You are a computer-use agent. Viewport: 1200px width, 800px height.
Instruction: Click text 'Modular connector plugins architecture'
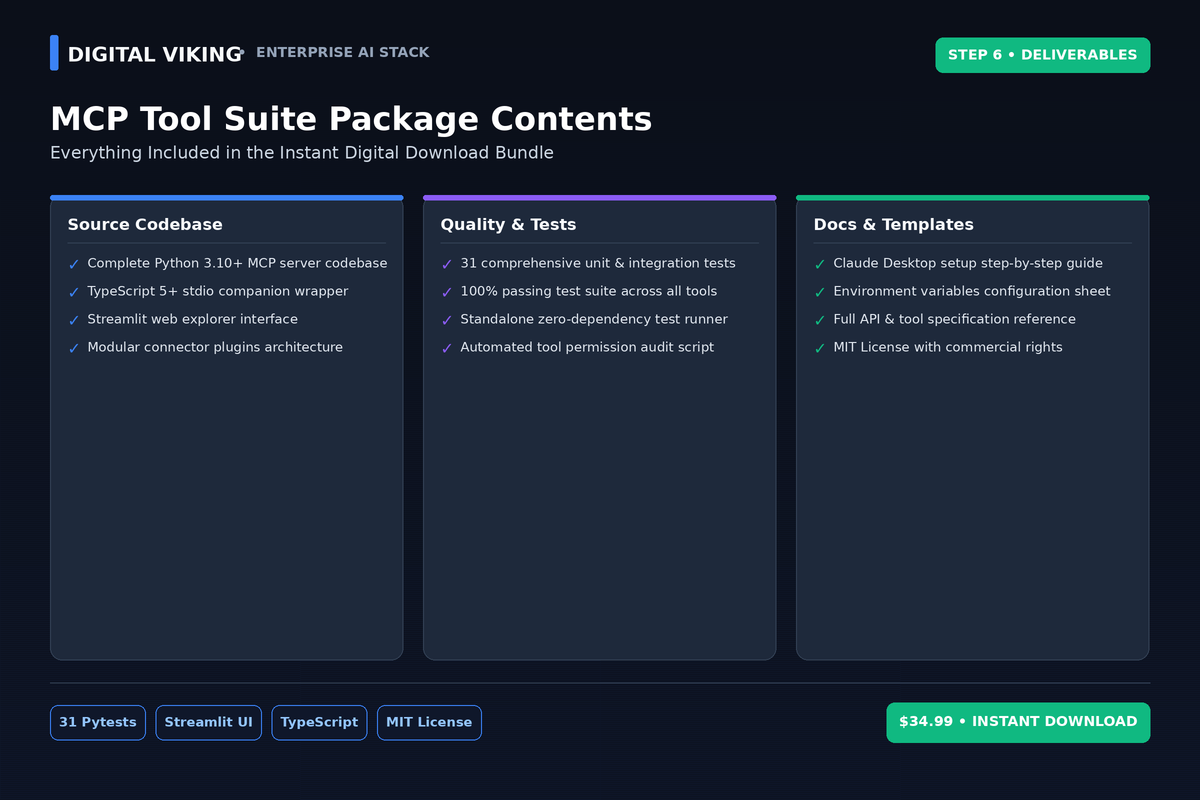[215, 348]
